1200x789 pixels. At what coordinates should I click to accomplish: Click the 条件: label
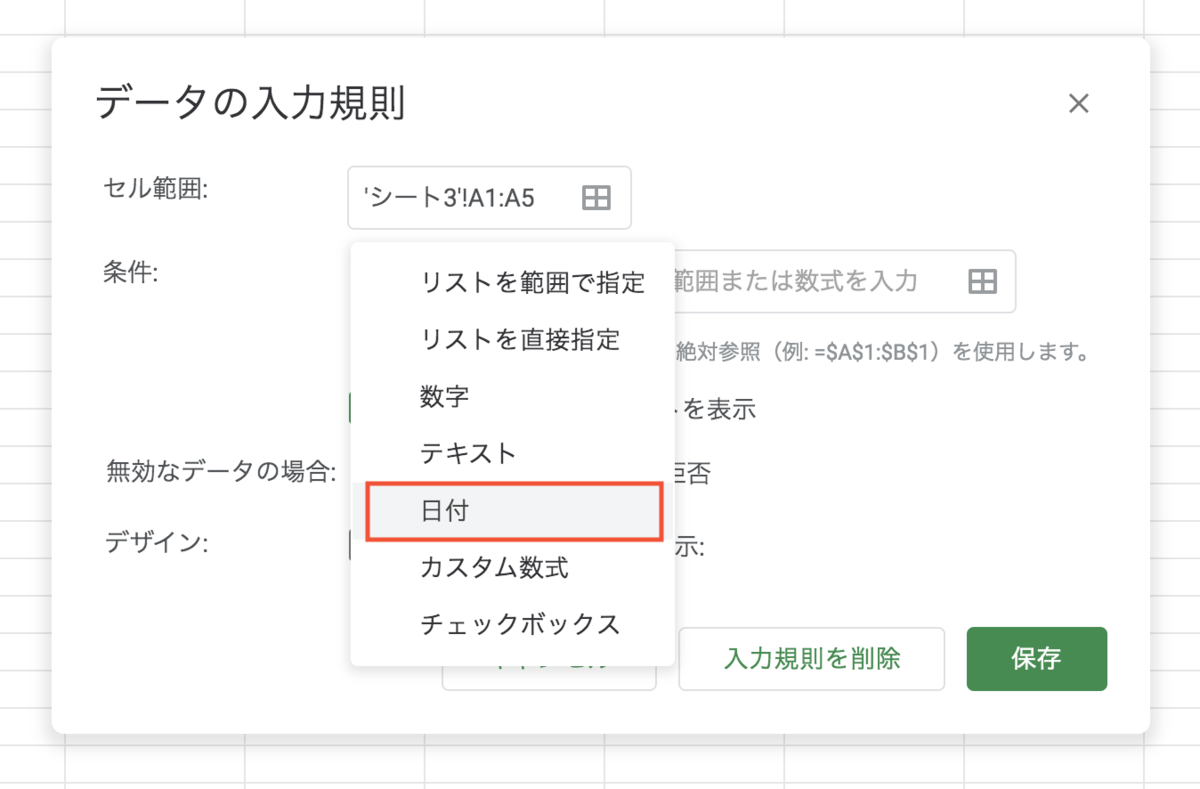132,271
